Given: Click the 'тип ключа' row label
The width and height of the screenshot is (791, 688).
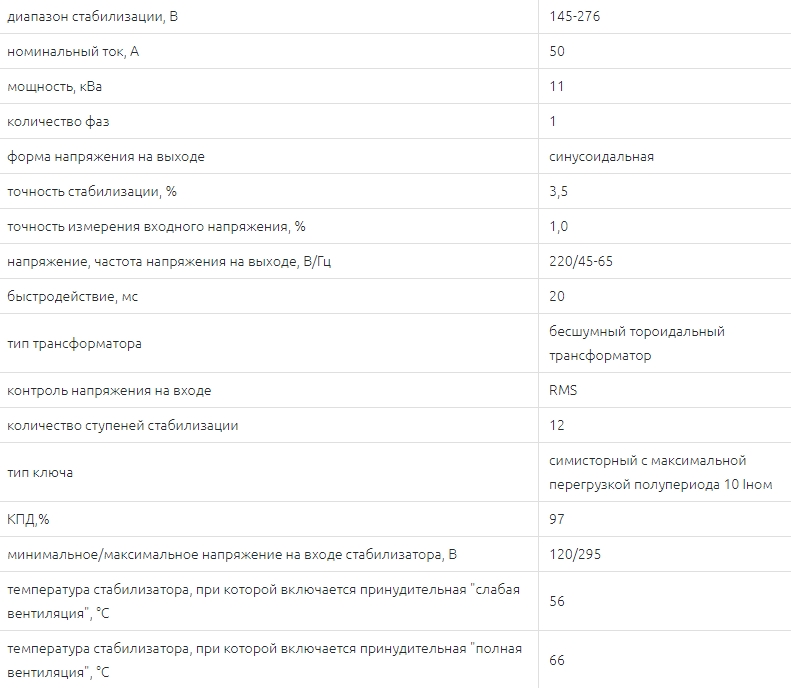Looking at the screenshot, I should (40, 473).
